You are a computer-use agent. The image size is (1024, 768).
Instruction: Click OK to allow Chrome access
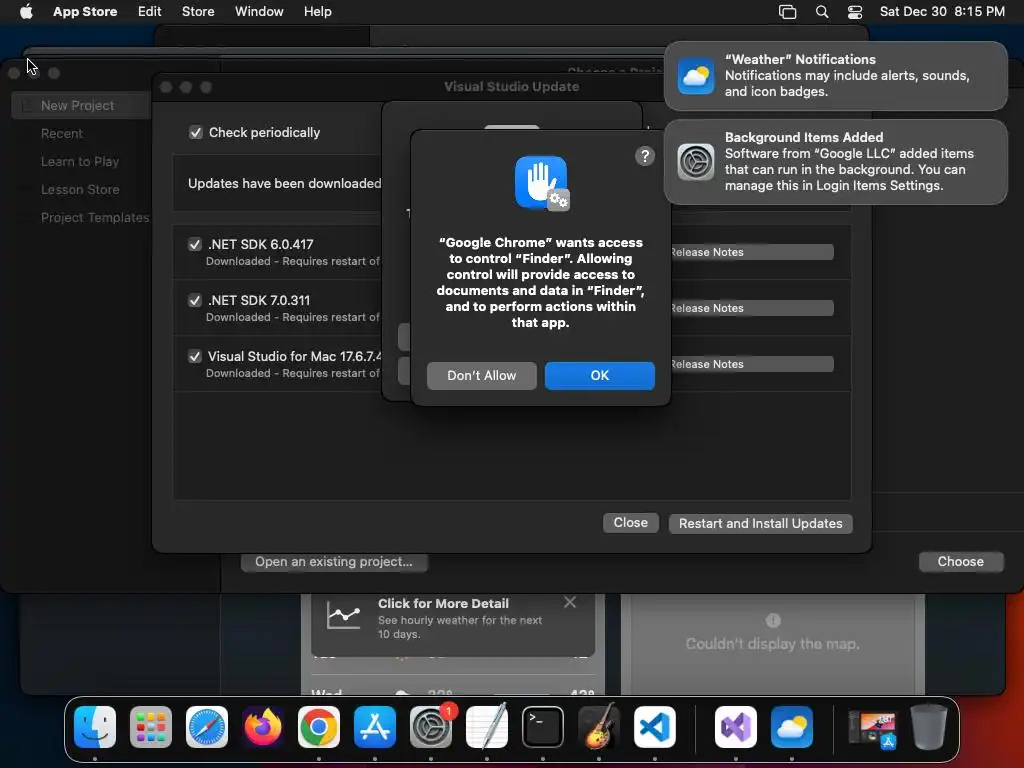click(600, 376)
